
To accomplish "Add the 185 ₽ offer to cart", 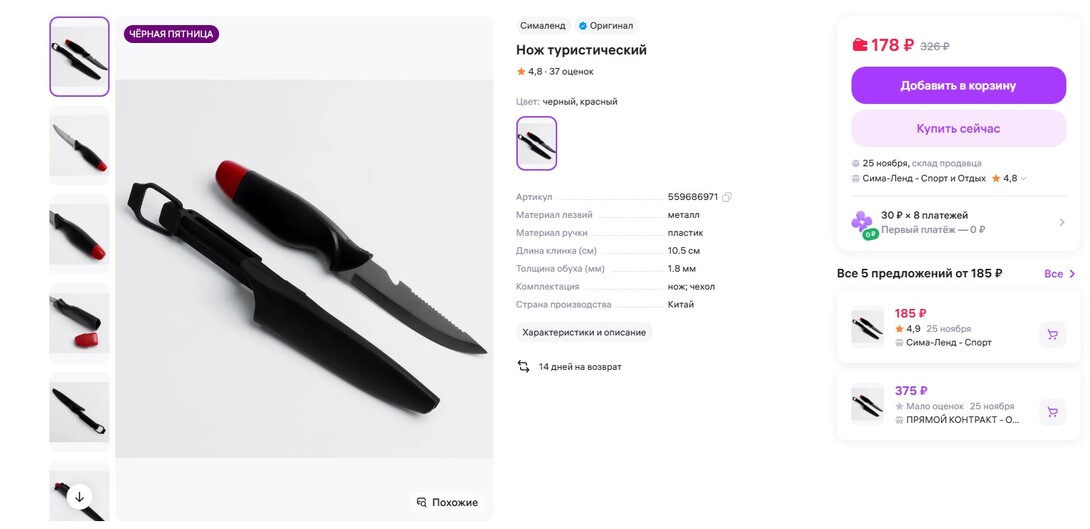I will pyautogui.click(x=1052, y=335).
